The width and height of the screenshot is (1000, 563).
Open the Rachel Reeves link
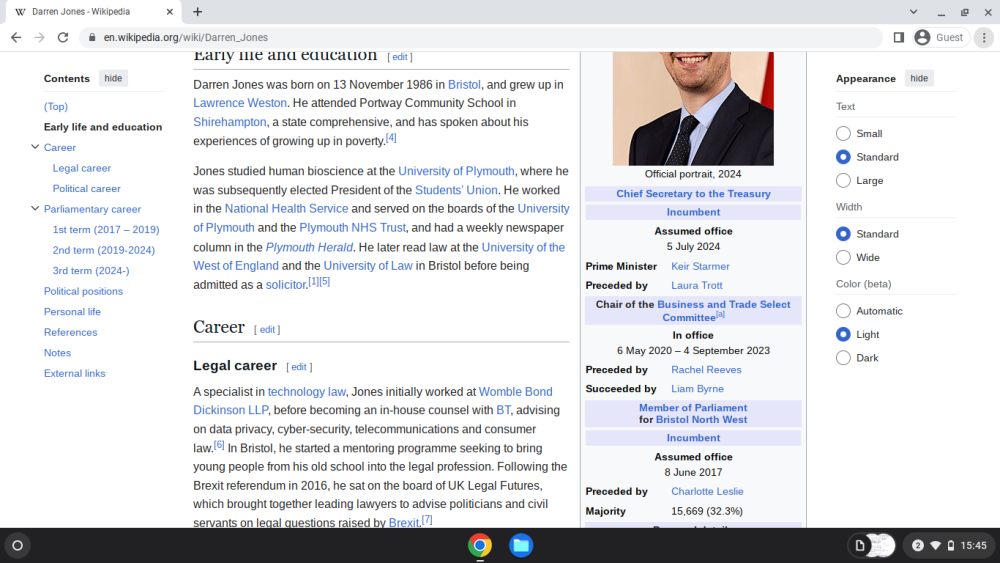(x=706, y=370)
